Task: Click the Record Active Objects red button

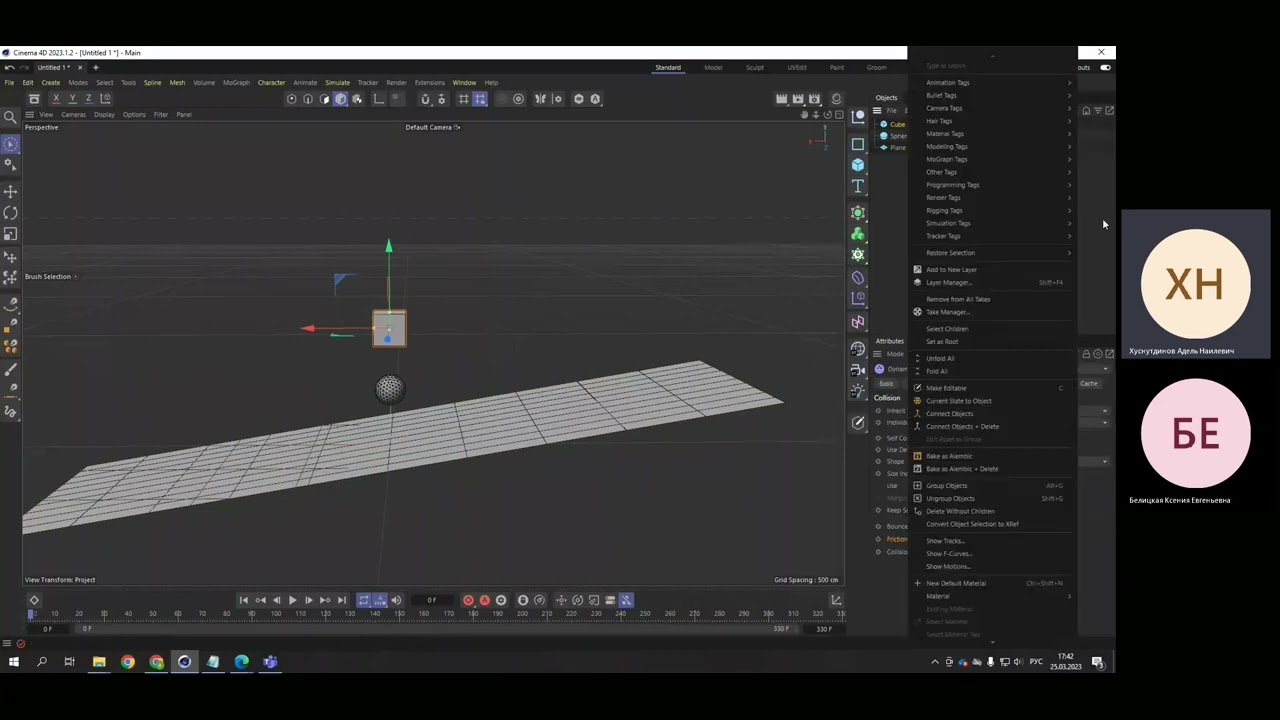Action: (468, 600)
